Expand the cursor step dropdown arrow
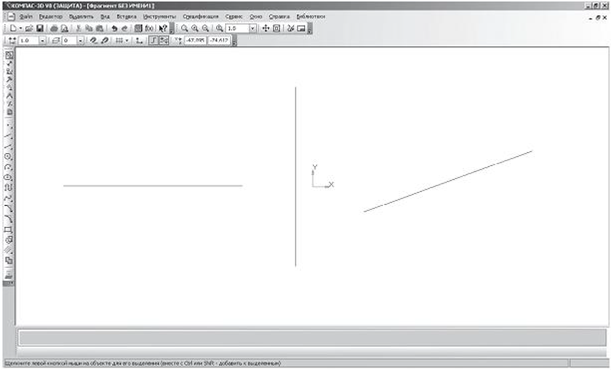 pos(42,41)
